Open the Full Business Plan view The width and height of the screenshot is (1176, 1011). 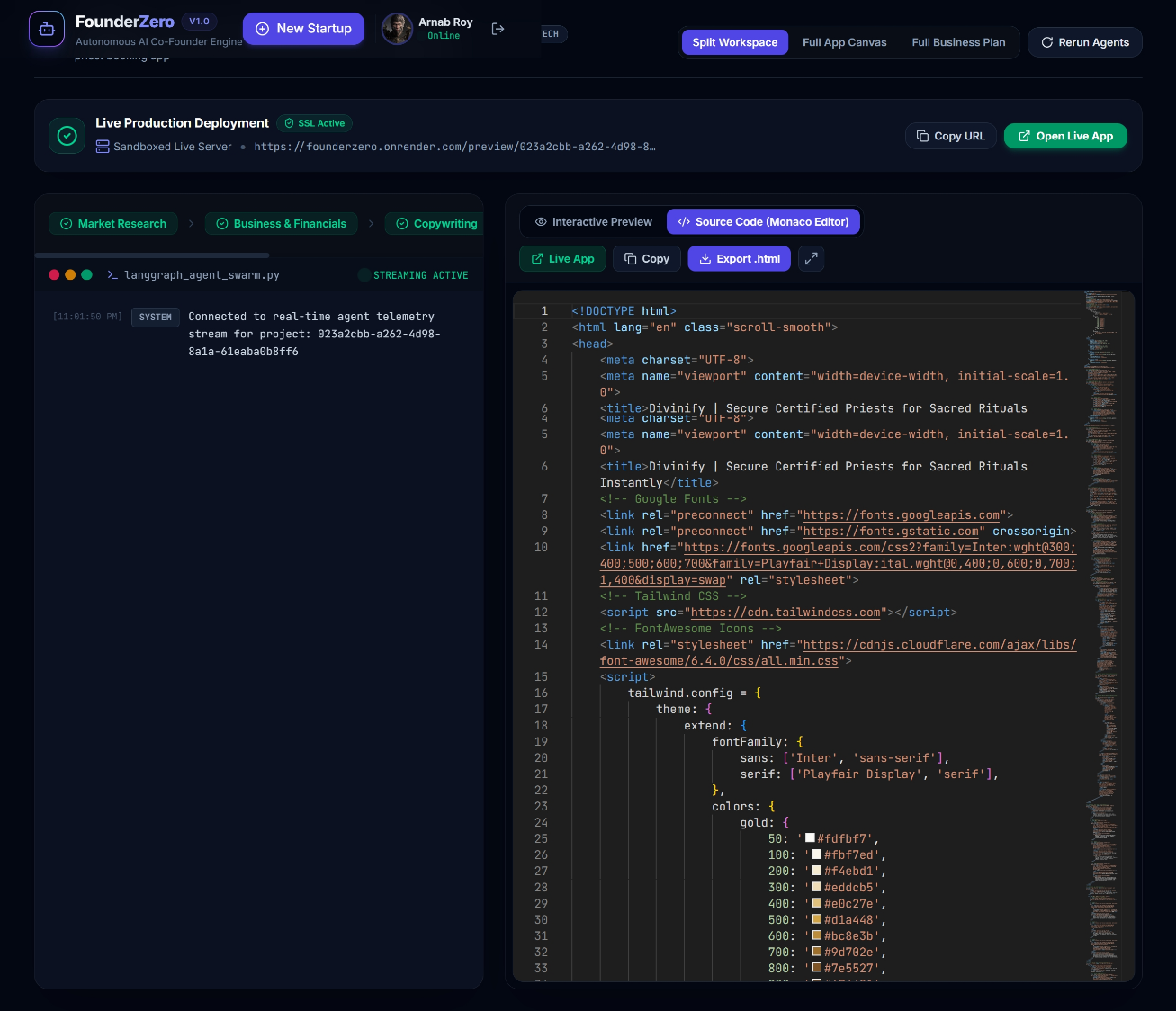pos(958,42)
